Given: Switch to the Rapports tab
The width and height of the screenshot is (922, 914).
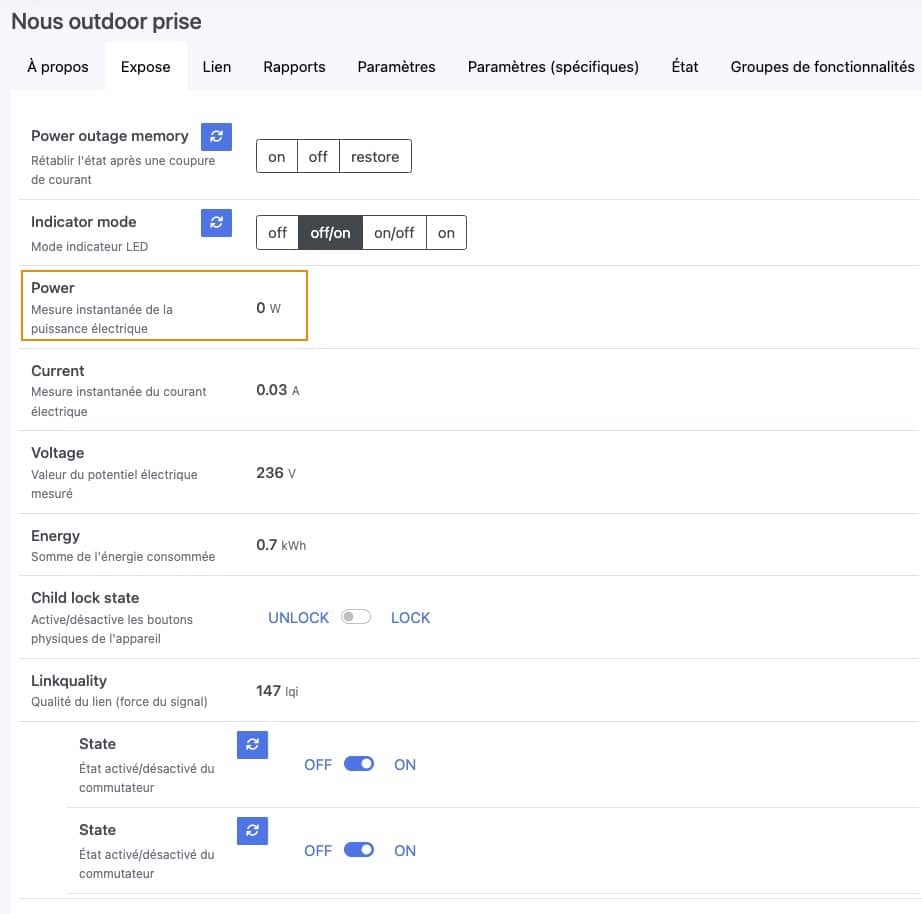Looking at the screenshot, I should [294, 66].
